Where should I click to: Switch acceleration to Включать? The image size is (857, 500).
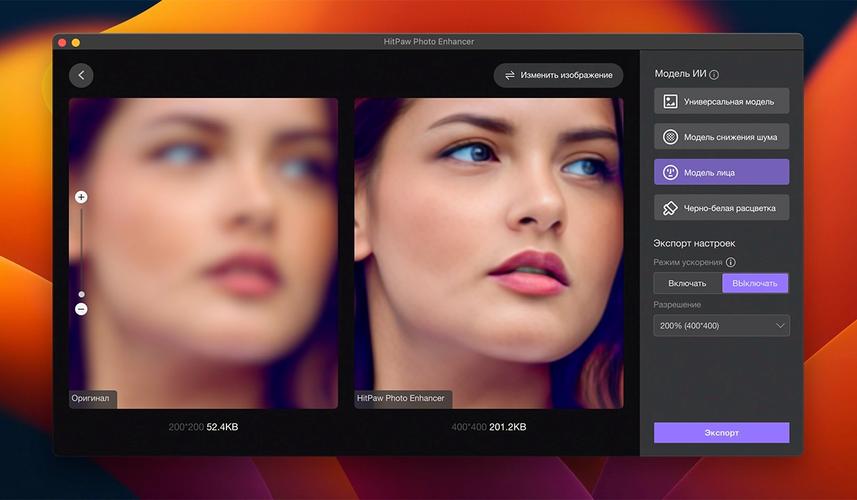(x=688, y=283)
